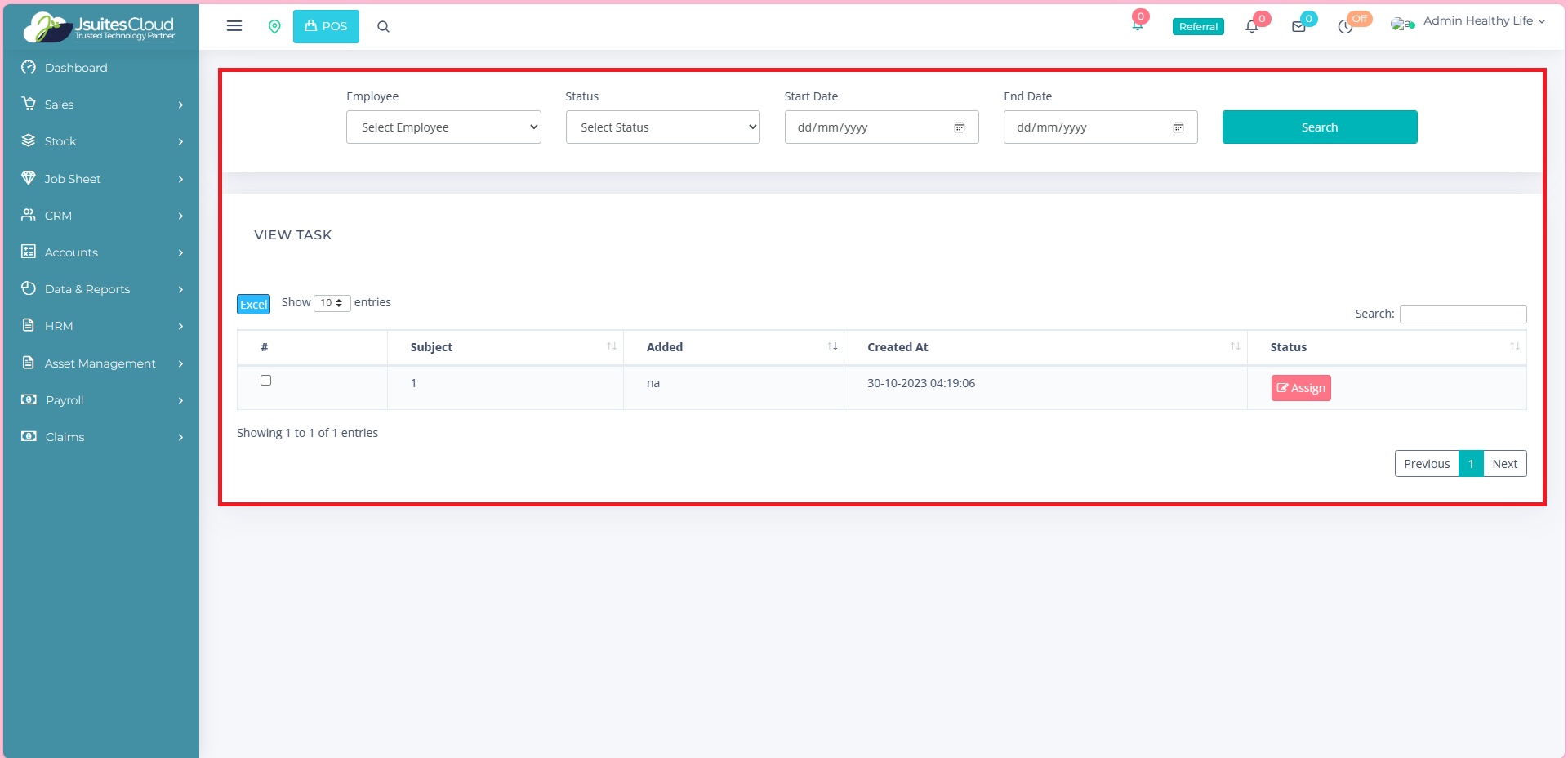Open the notifications bell icon
1568x758 pixels.
point(1251,26)
